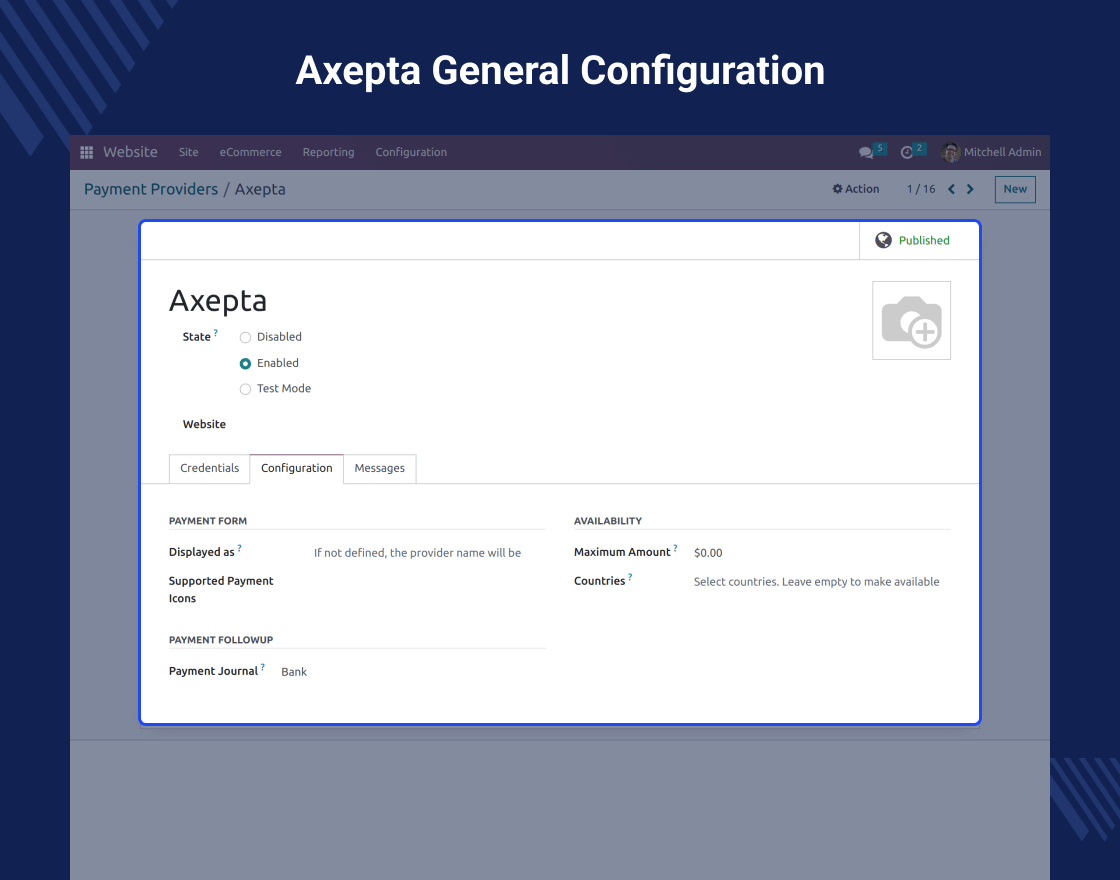
Task: Click the State field help question mark
Action: click(216, 333)
